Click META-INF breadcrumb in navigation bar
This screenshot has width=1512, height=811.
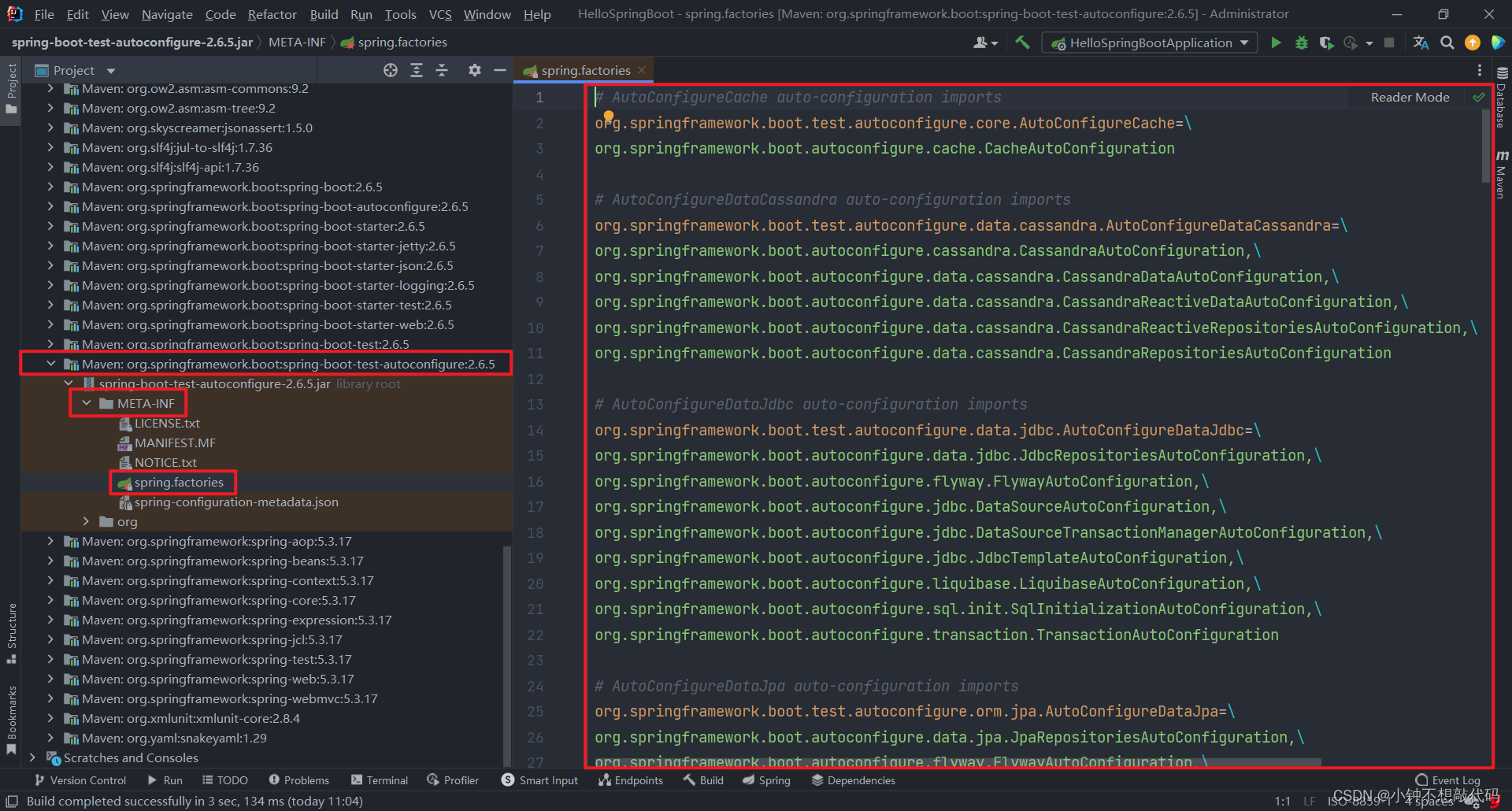[297, 43]
